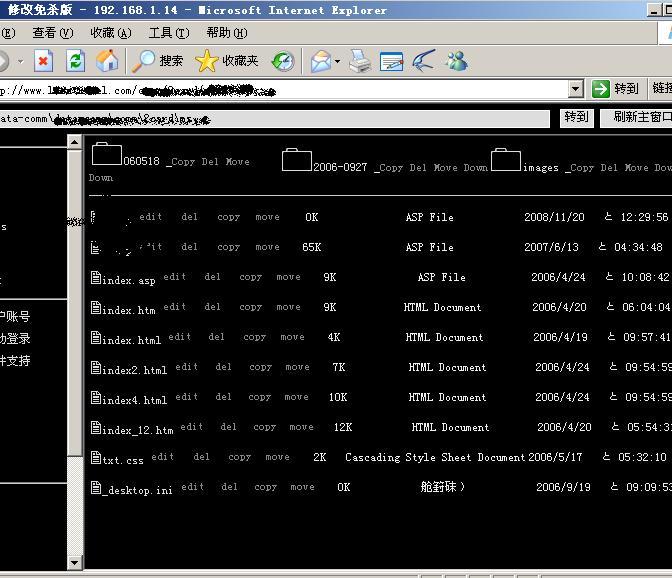
Task: Open the 060518 folder
Action: (x=107, y=156)
